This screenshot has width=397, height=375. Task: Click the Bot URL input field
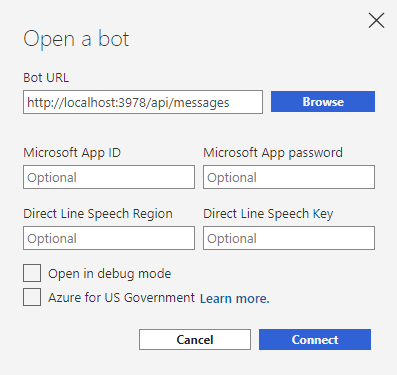point(143,102)
